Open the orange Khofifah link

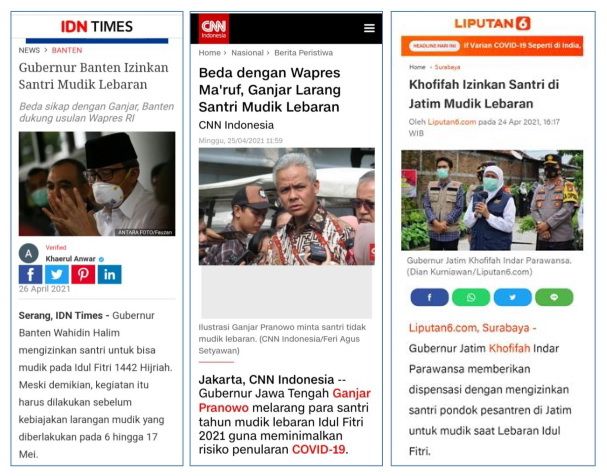click(509, 348)
